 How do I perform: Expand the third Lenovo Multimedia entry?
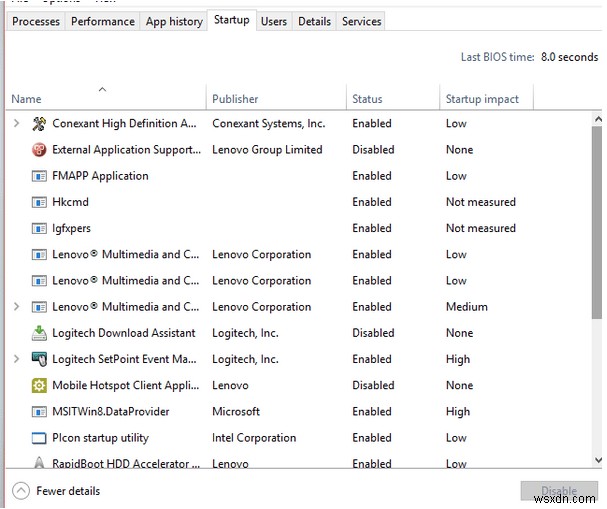[17, 307]
